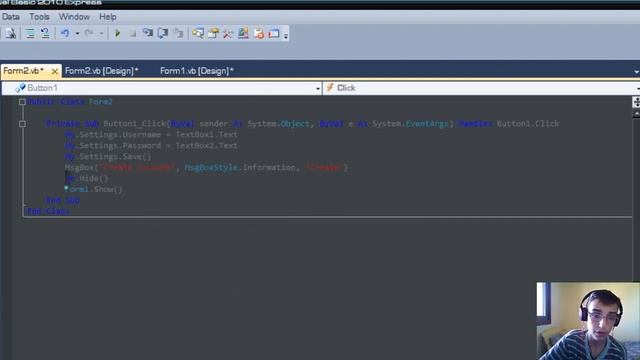Collapse the Button1_Click sub outline
Image resolution: width=640 pixels, height=360 pixels.
(22, 124)
